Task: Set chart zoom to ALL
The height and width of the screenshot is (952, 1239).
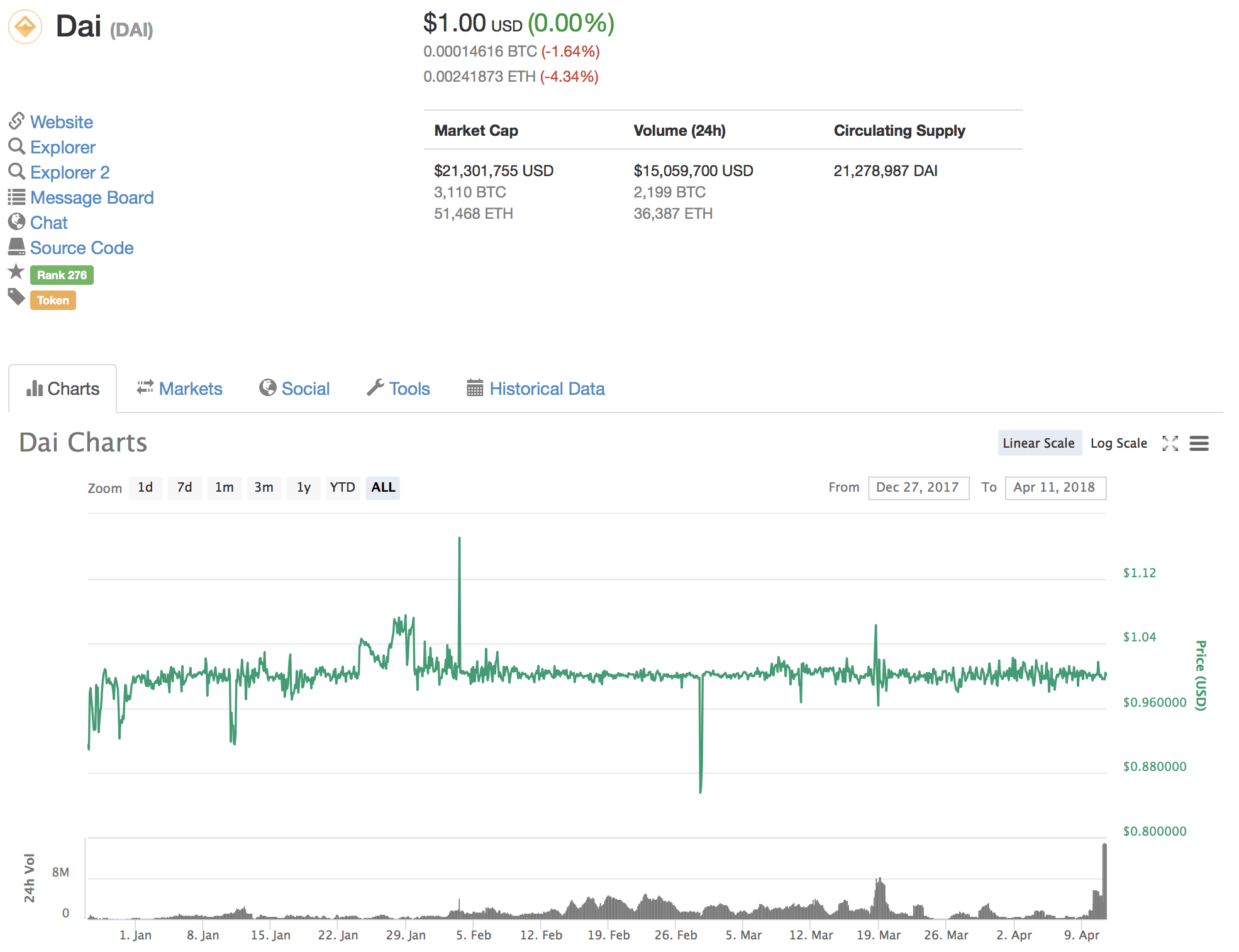Action: point(383,487)
